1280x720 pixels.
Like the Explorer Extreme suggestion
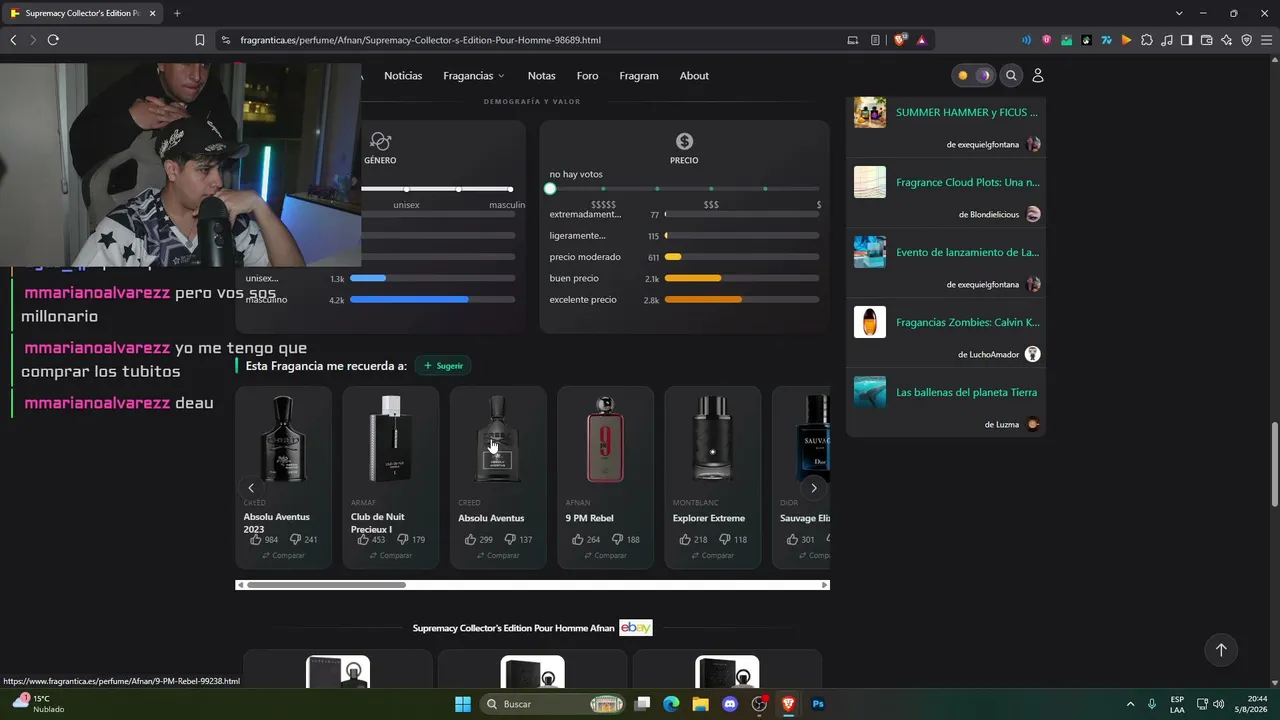point(685,539)
